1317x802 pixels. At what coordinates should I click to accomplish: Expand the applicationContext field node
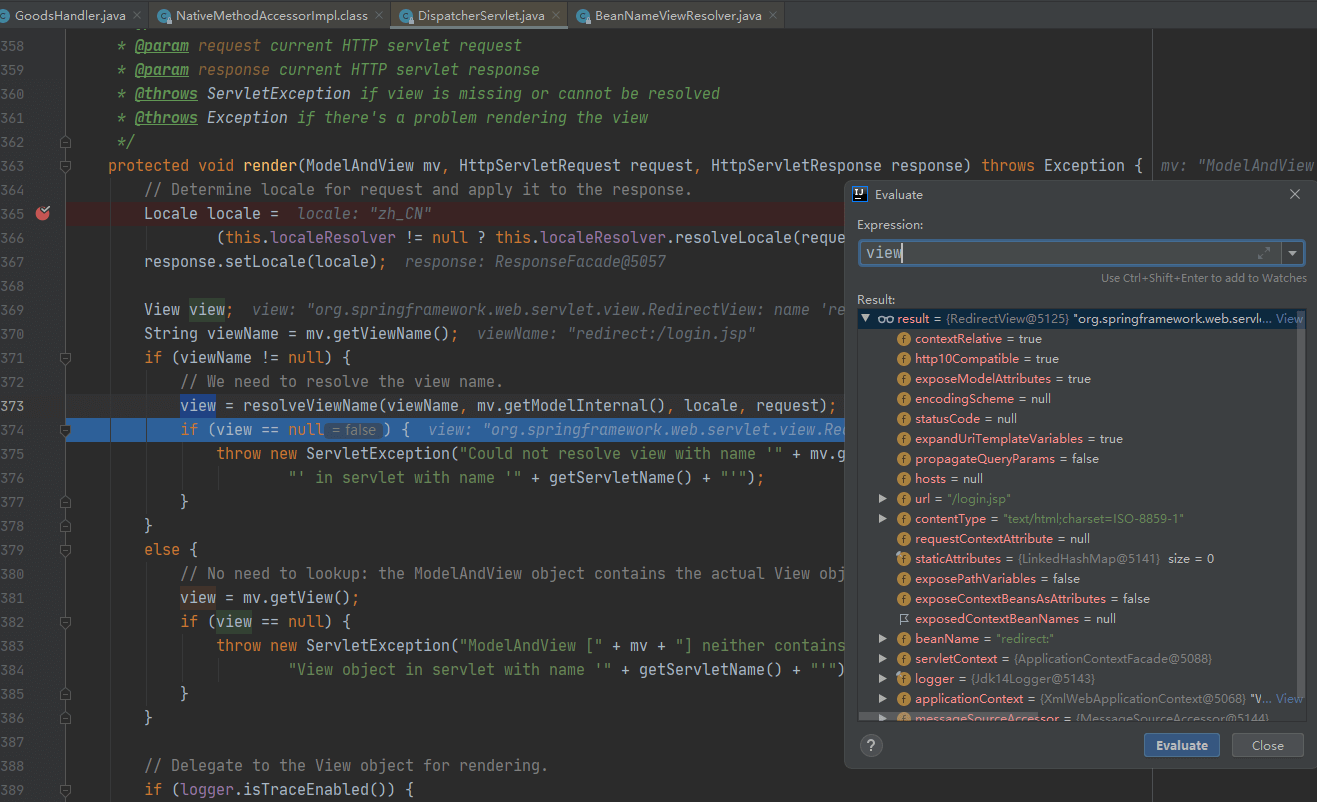pyautogui.click(x=883, y=699)
